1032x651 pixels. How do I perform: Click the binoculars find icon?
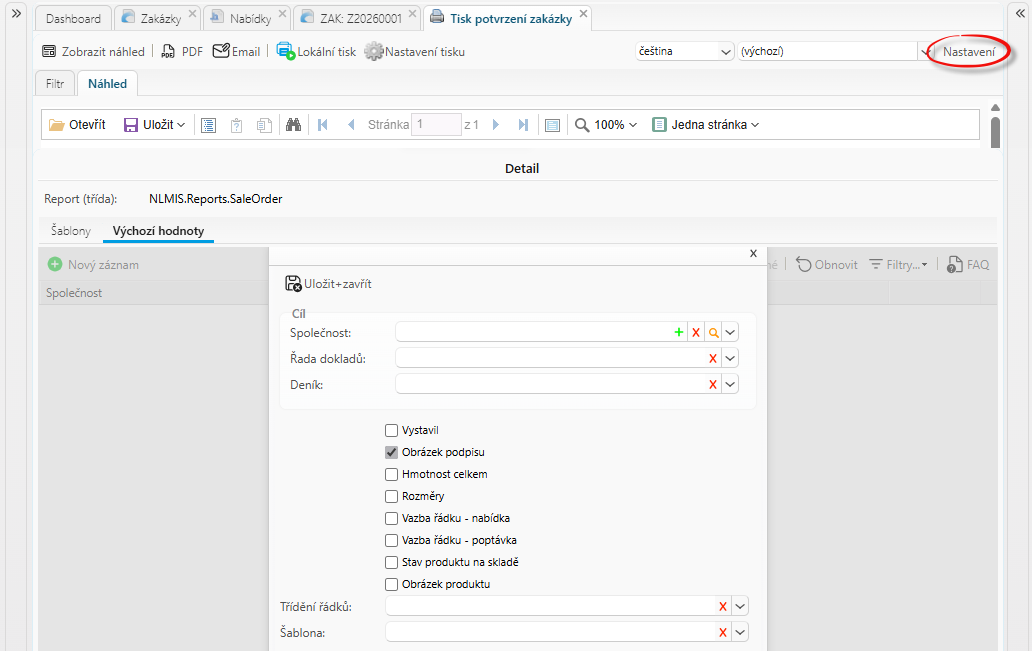(293, 124)
